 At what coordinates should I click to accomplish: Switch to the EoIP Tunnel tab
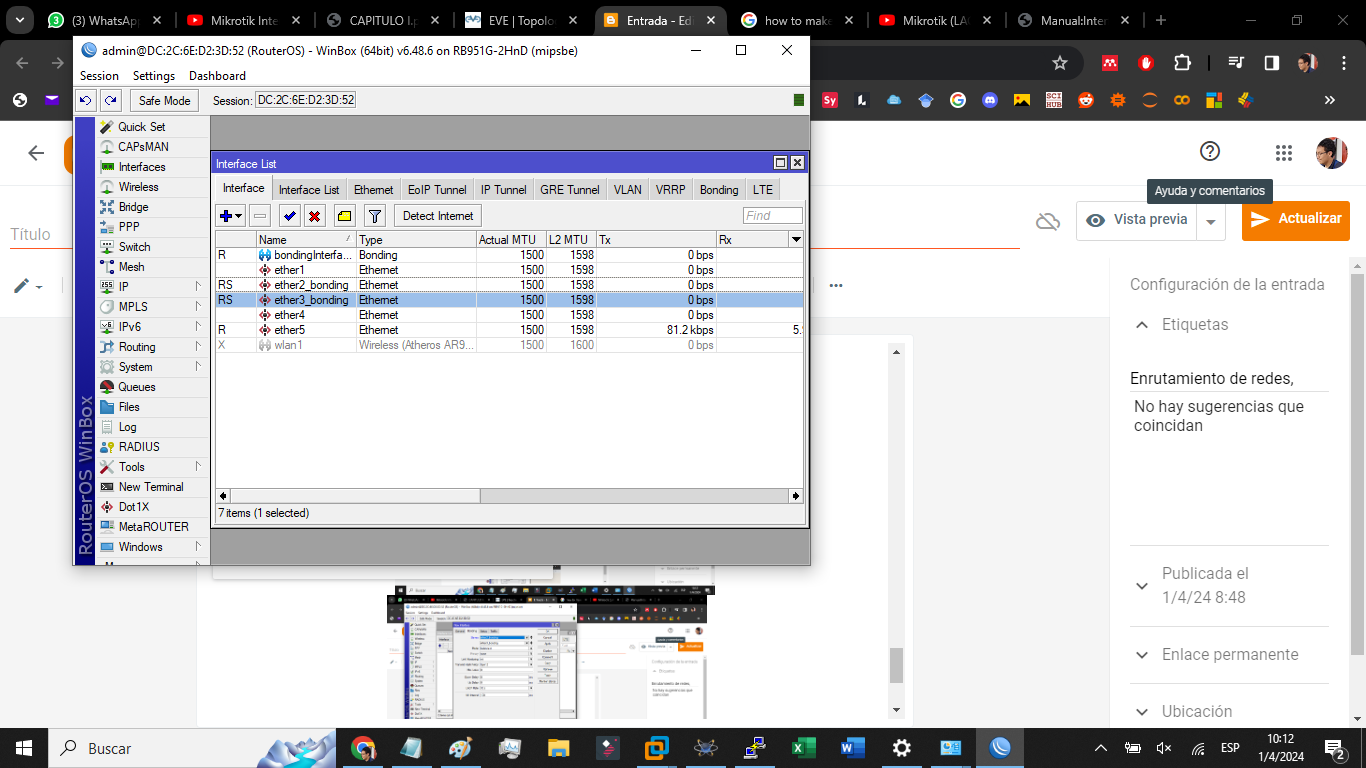437,189
